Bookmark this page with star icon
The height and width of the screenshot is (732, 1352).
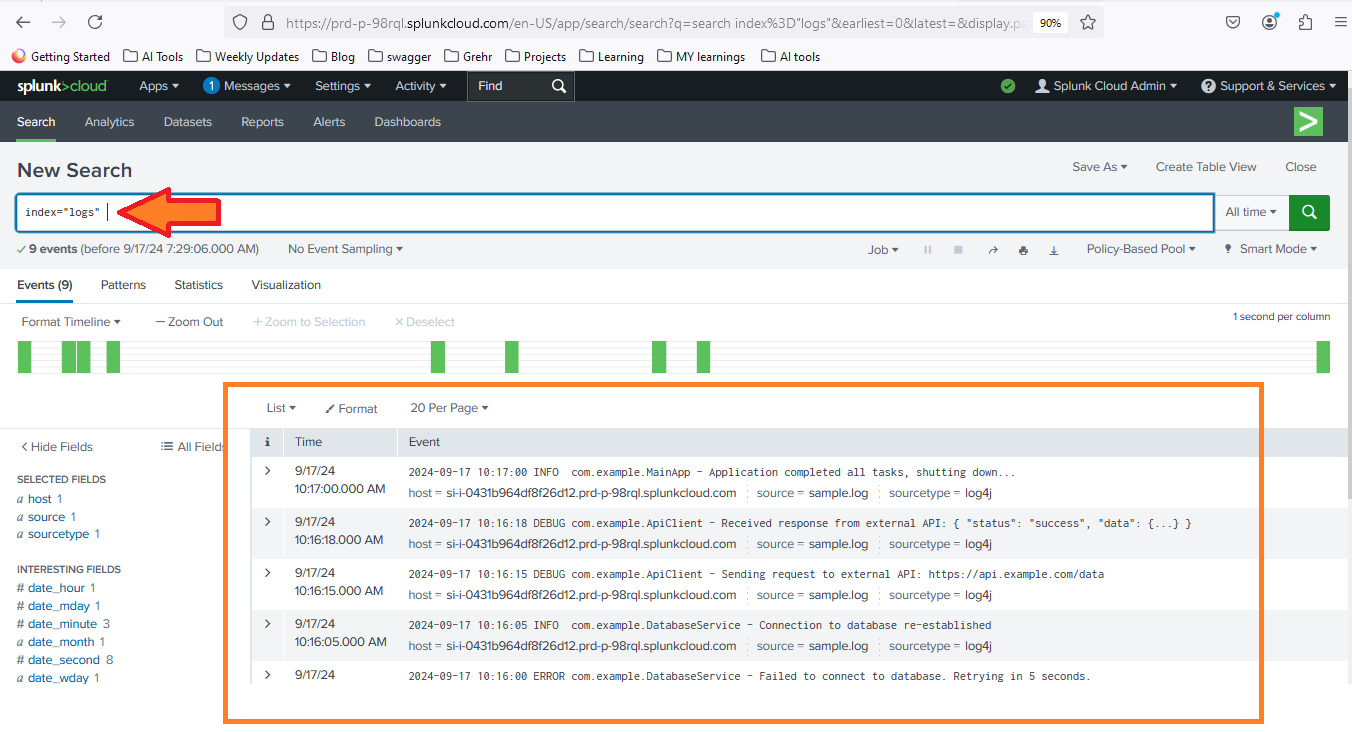(1088, 22)
